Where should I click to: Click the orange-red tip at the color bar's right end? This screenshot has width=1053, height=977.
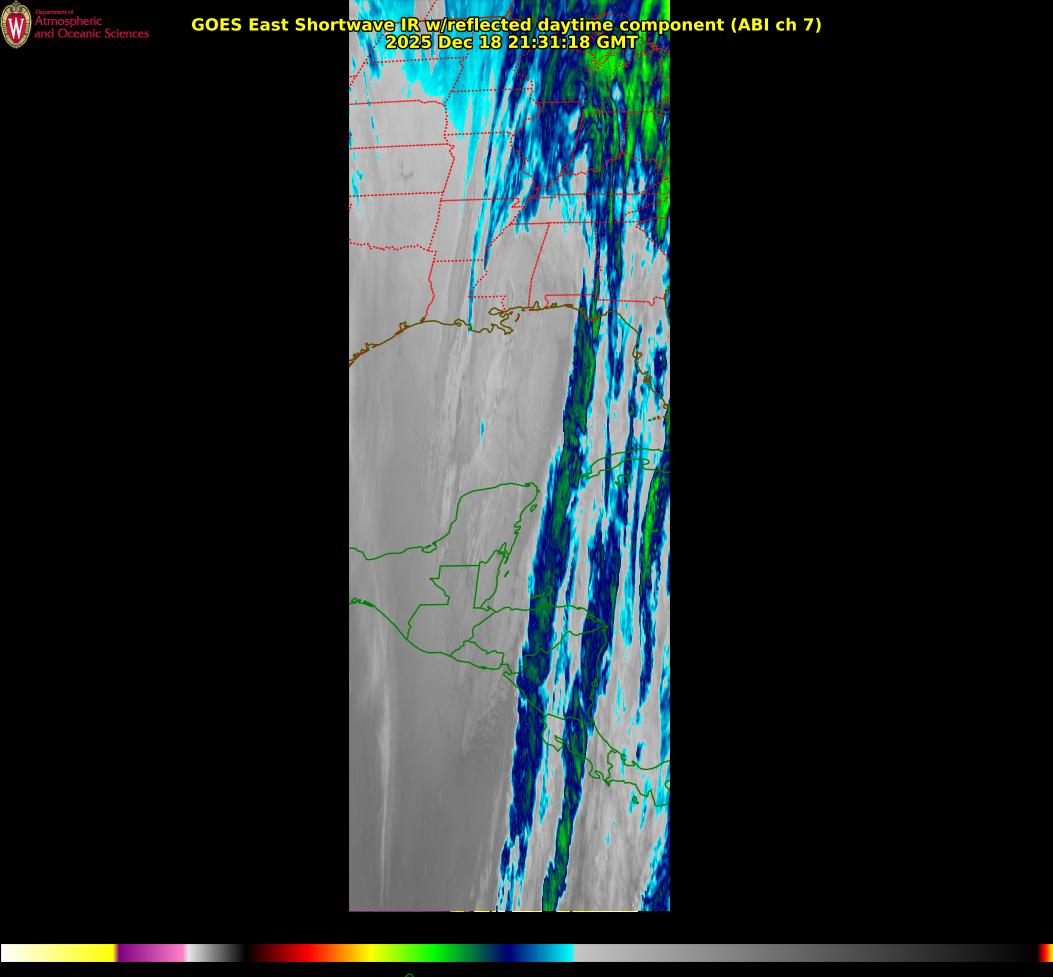(1046, 953)
